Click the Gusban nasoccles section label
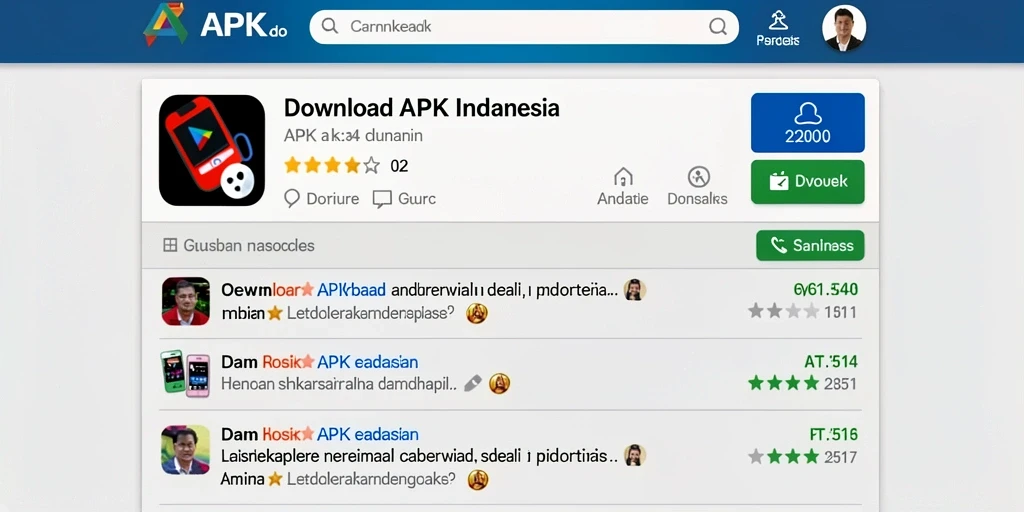The image size is (1024, 512). coord(249,246)
